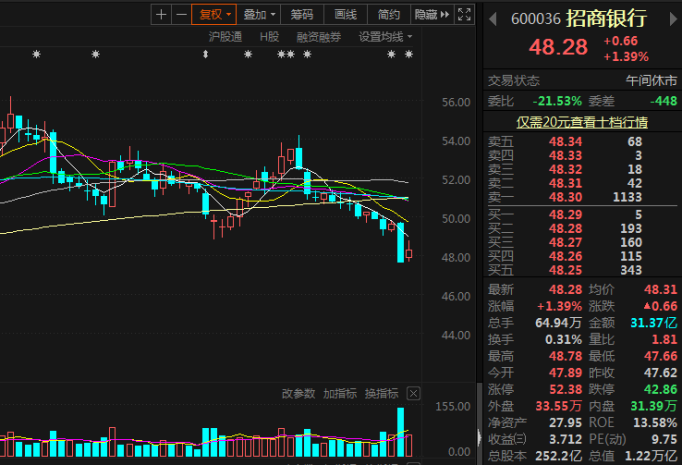Zoom in chart with the plus button
The width and height of the screenshot is (683, 466).
(x=161, y=14)
